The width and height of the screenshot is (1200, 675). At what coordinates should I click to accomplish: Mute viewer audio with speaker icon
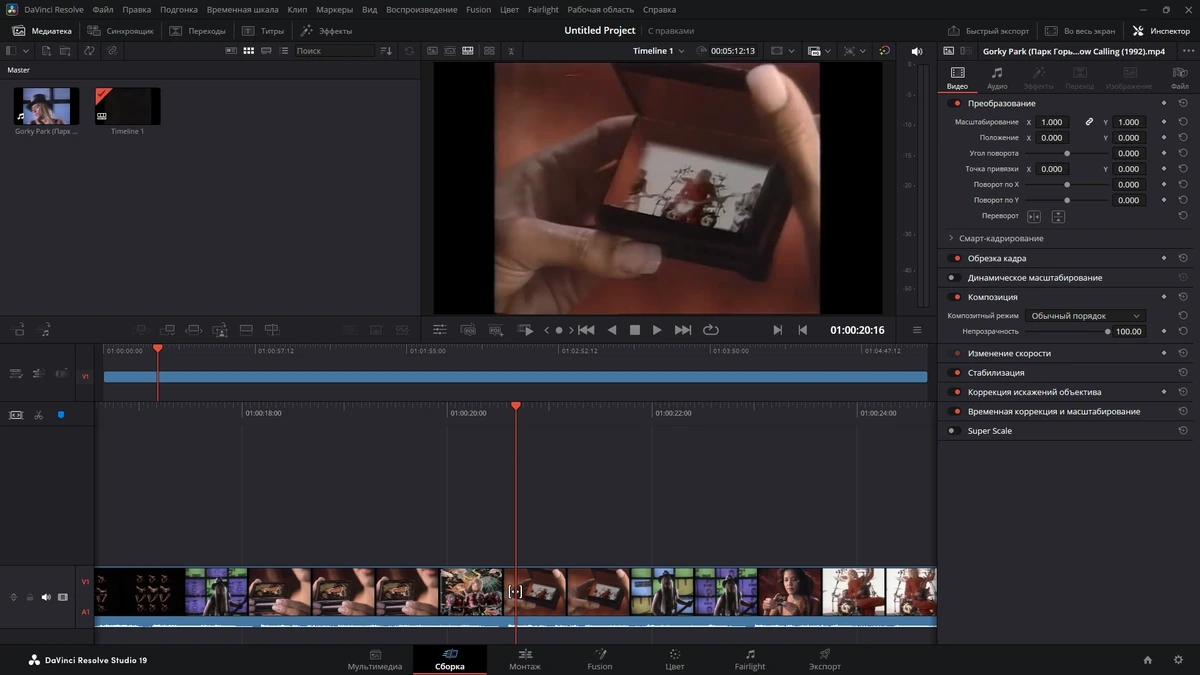pos(916,51)
